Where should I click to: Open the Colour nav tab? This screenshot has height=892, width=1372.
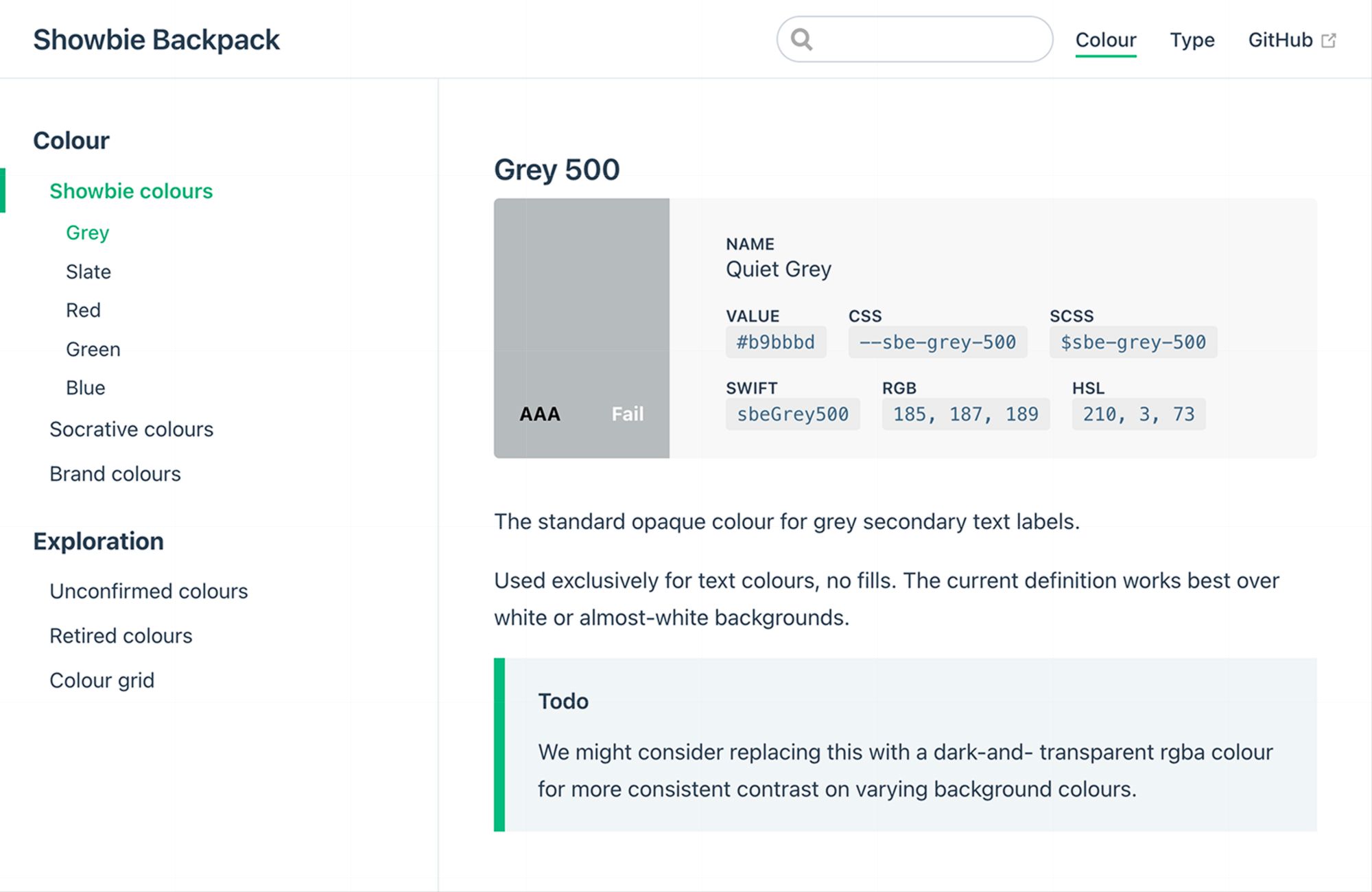coord(1105,40)
